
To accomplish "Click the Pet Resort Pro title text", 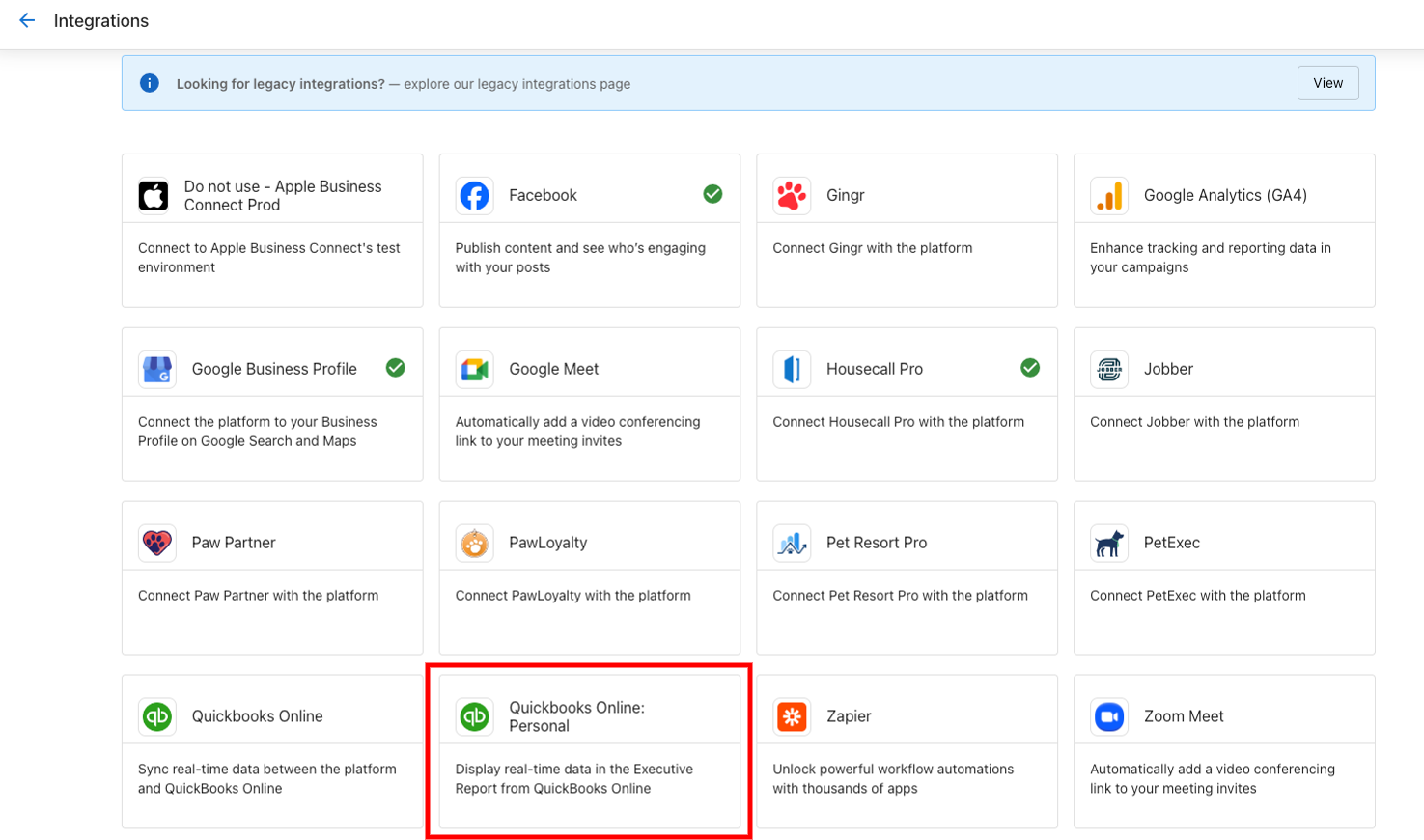I will coord(877,543).
